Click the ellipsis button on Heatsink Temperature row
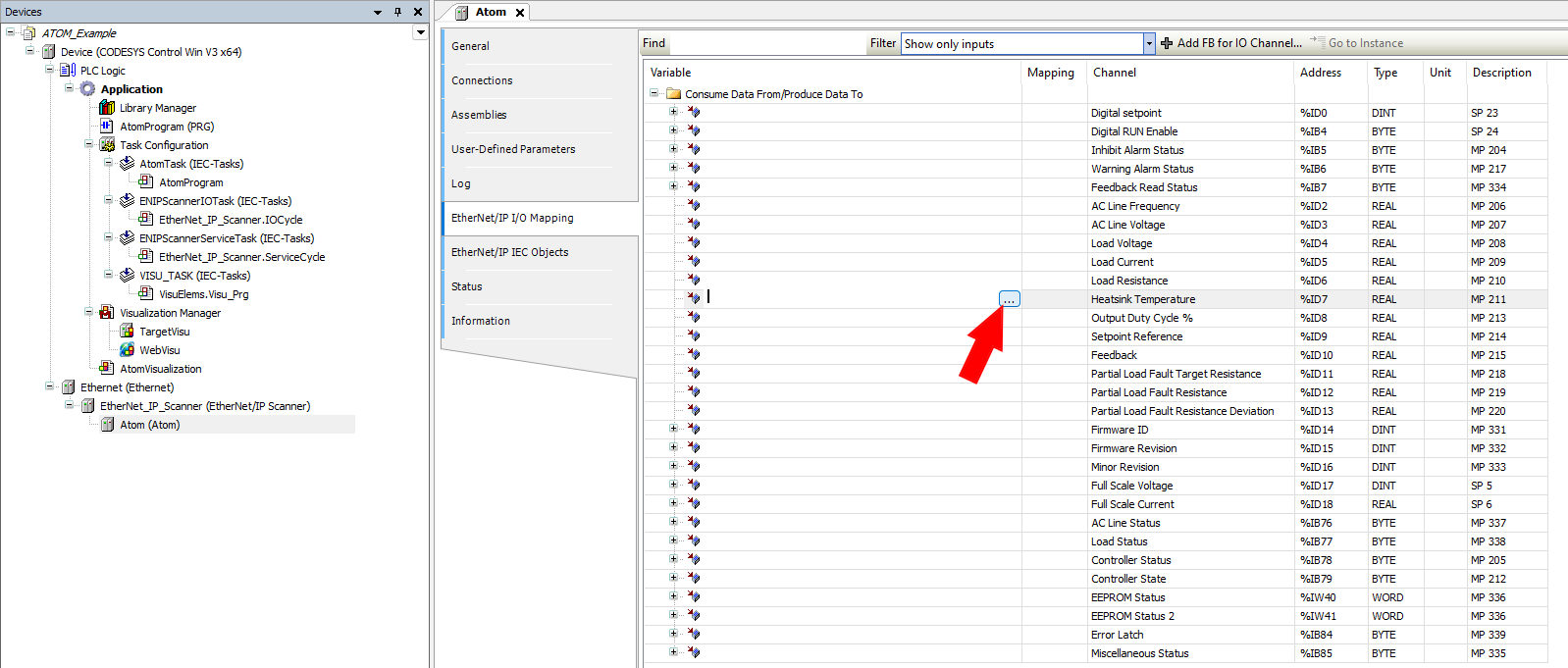Image resolution: width=1568 pixels, height=668 pixels. [x=1009, y=299]
